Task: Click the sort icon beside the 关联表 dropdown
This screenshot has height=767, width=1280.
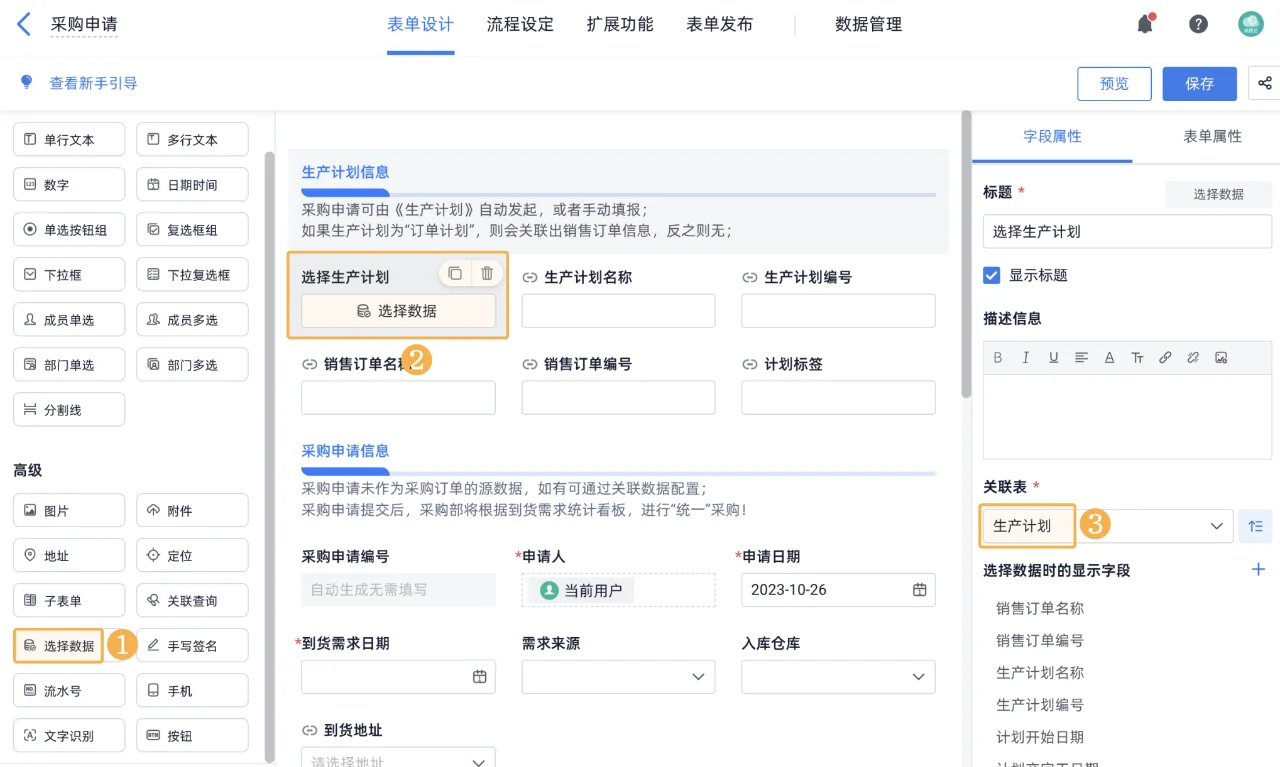Action: click(1255, 526)
